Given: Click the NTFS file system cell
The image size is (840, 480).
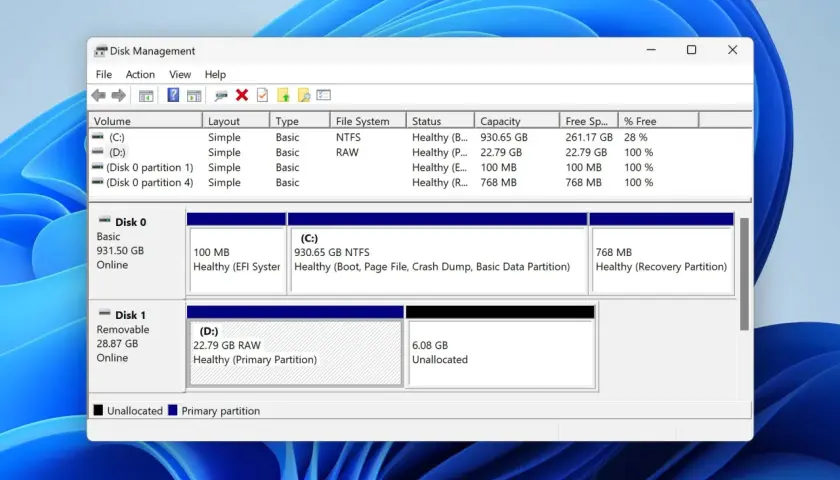Looking at the screenshot, I should pos(348,137).
